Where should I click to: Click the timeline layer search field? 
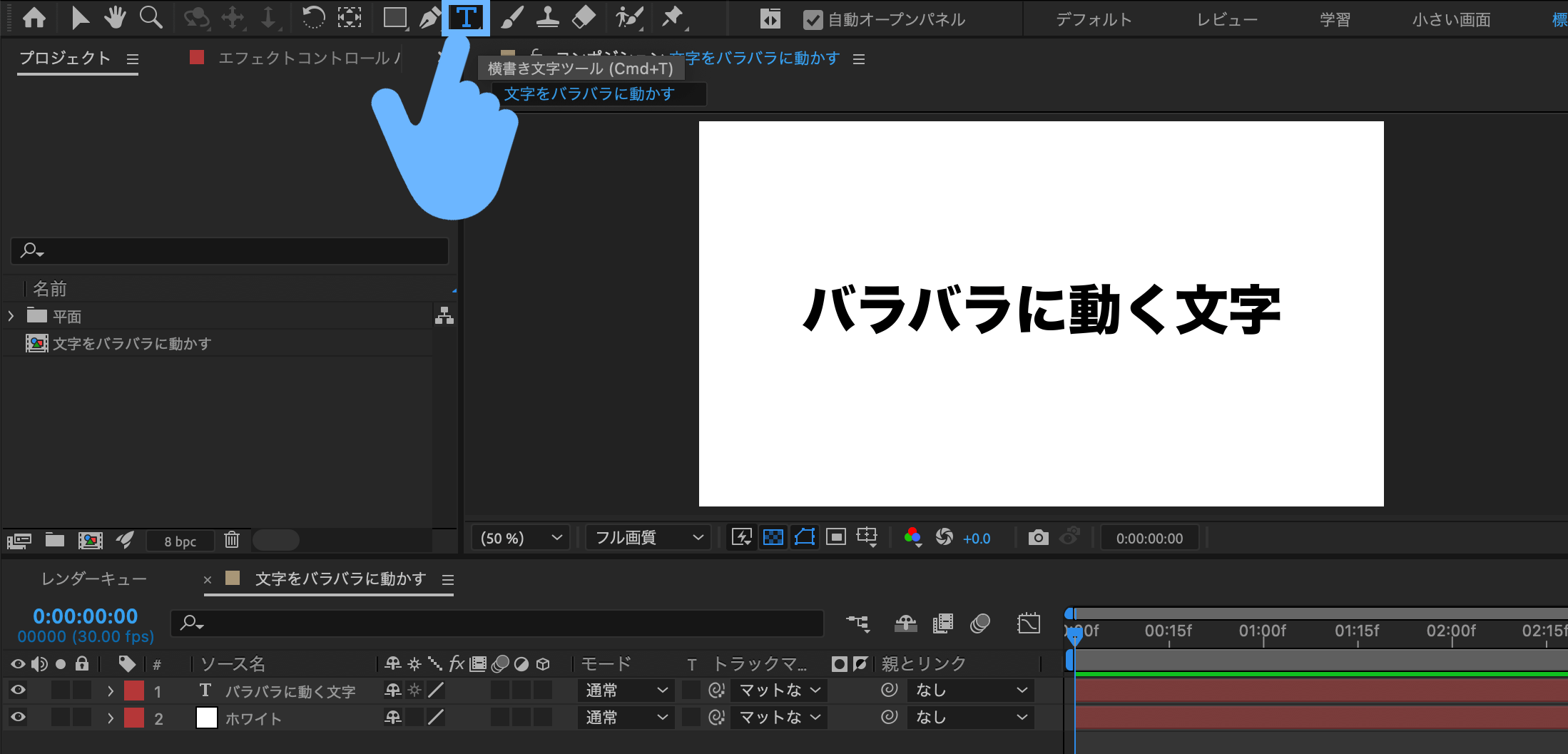click(497, 623)
